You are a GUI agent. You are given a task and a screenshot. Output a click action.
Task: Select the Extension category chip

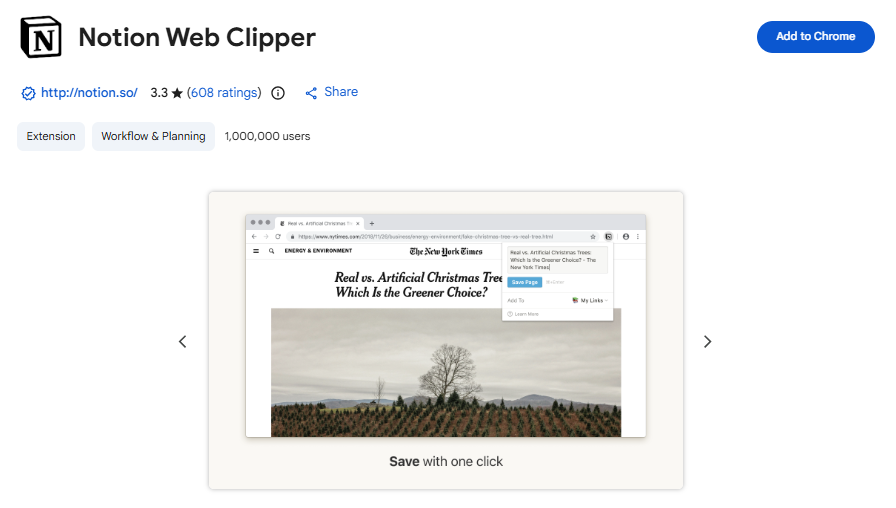coord(51,137)
